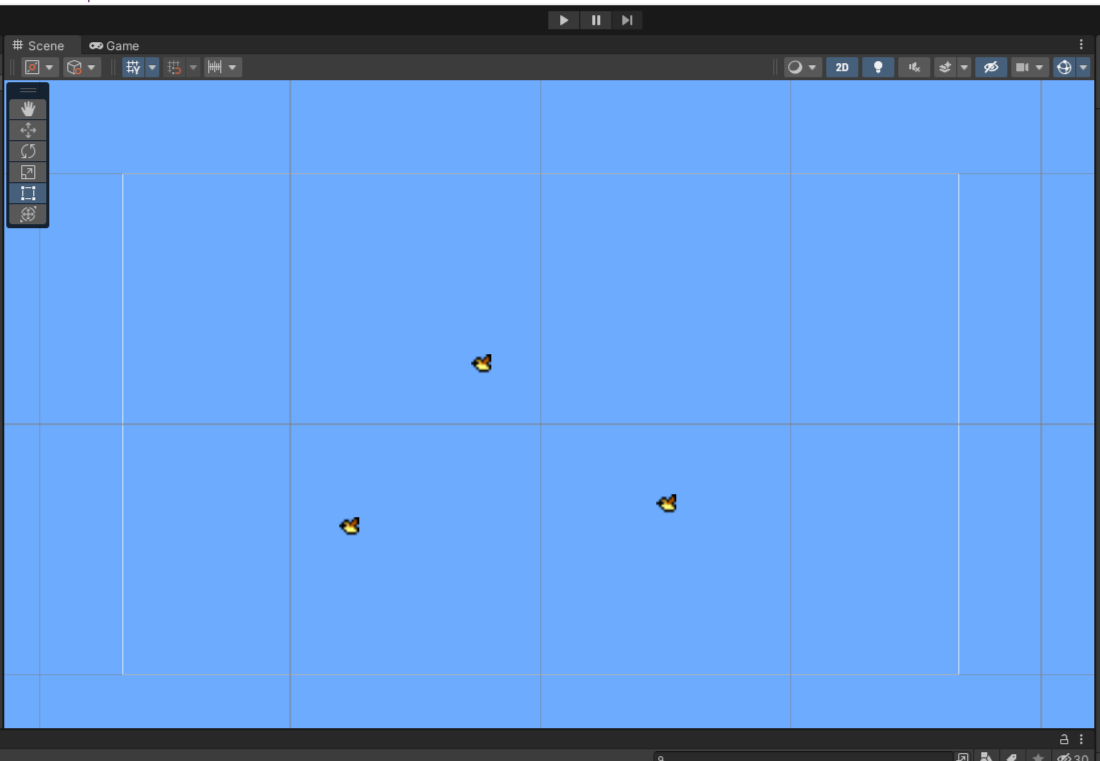Click the favorites star icon
1100x761 pixels.
click(1038, 757)
